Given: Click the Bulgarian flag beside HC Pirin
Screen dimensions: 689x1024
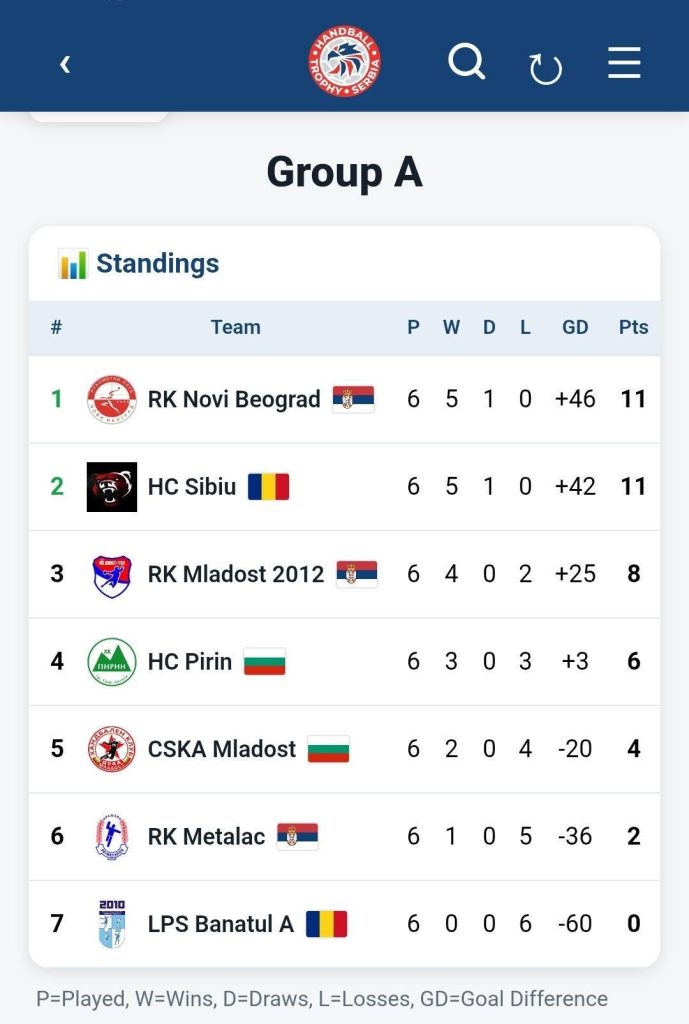Looking at the screenshot, I should pyautogui.click(x=264, y=662).
